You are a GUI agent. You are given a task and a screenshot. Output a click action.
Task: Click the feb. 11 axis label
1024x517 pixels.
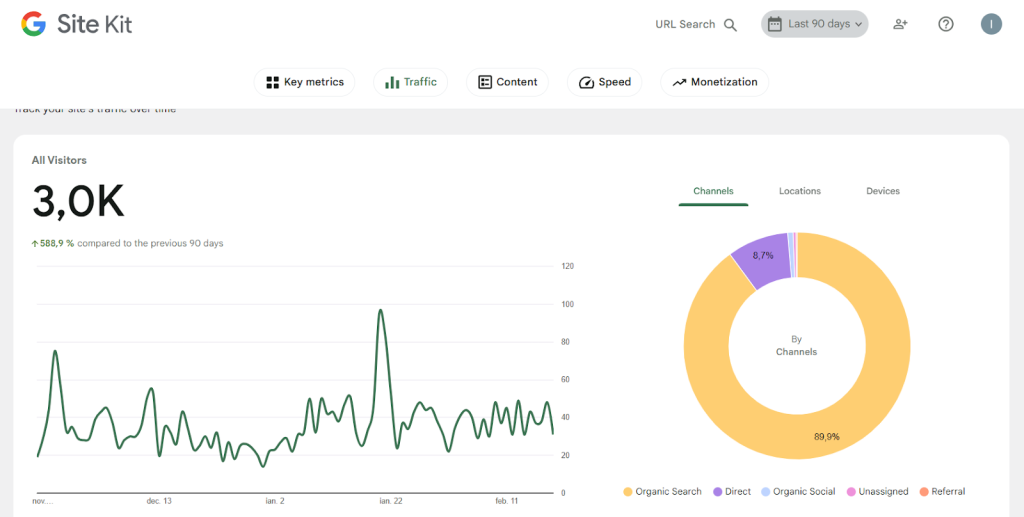pos(506,501)
